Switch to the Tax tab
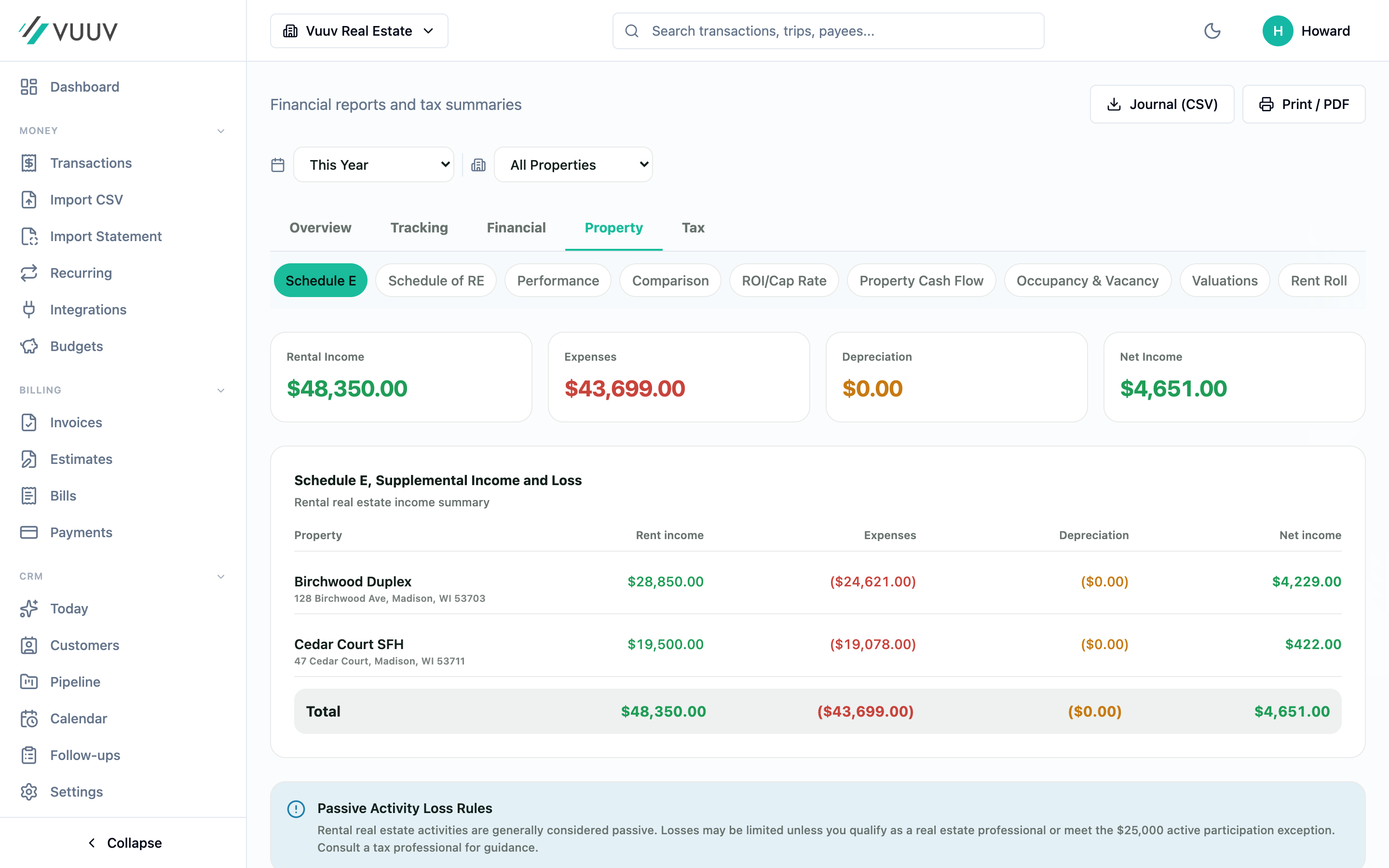 (x=693, y=228)
